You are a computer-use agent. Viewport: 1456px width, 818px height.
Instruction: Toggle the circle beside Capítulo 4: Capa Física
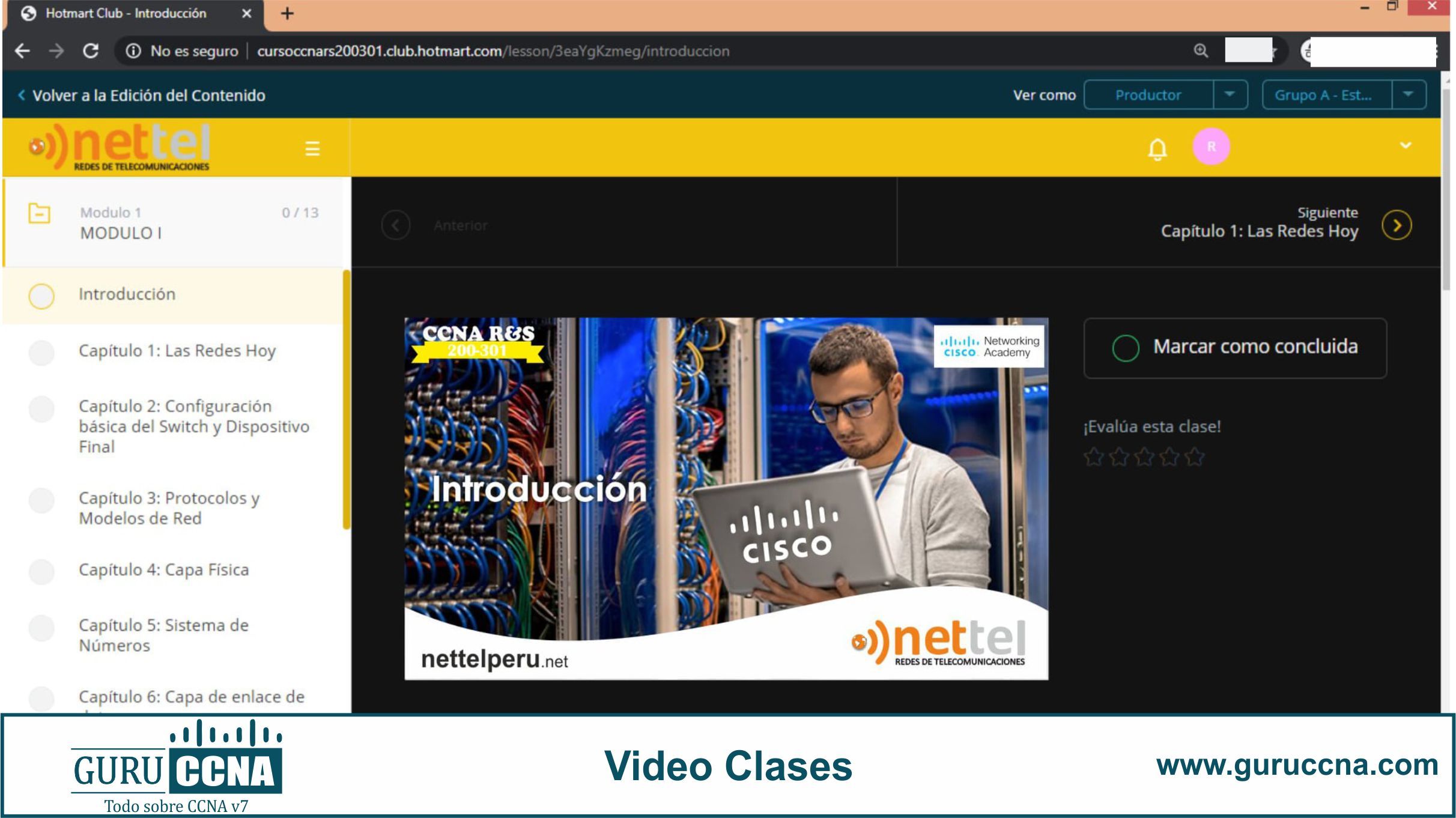pos(41,571)
